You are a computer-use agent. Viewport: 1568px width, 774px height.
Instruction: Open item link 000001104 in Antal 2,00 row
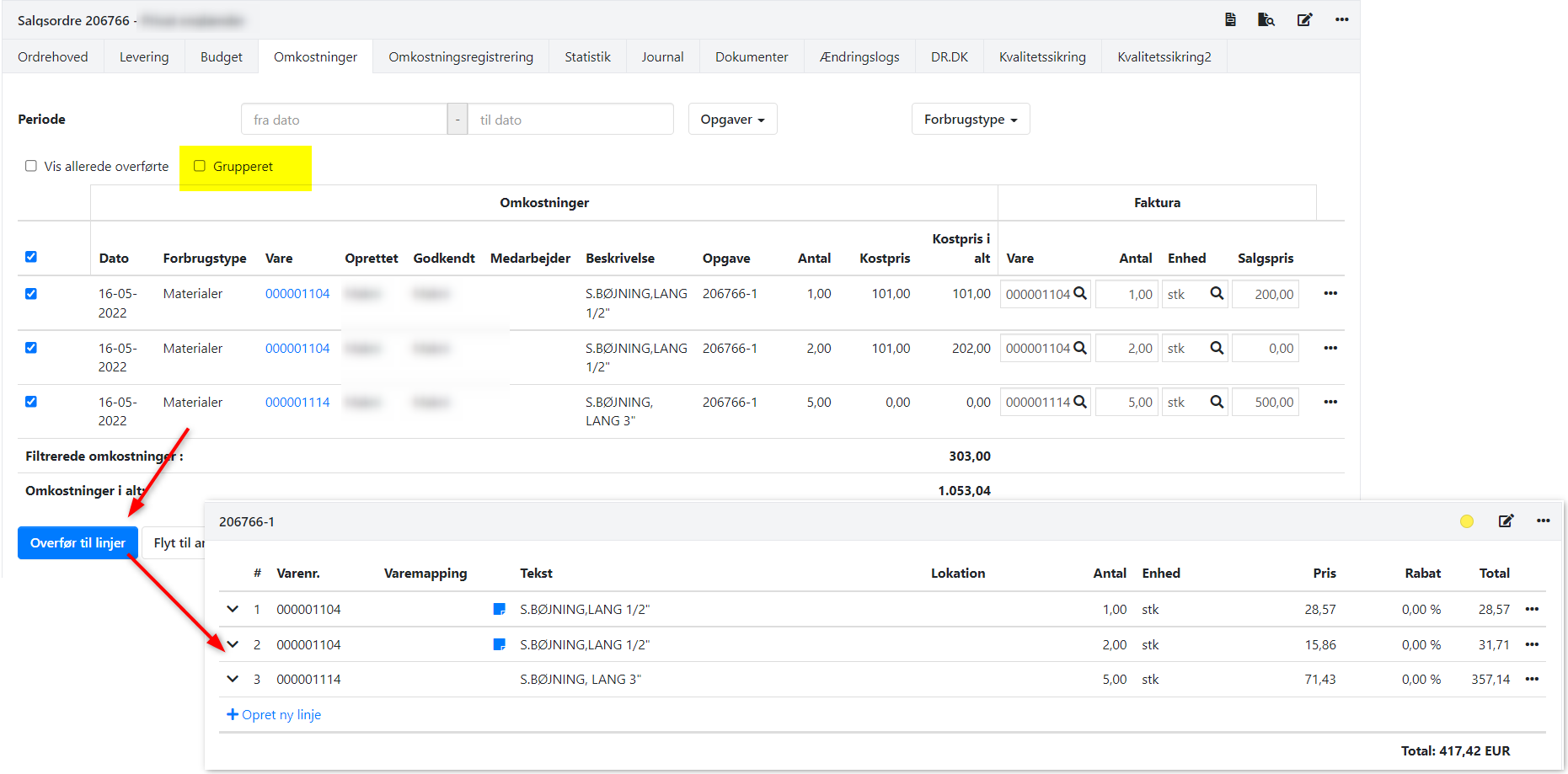pyautogui.click(x=297, y=348)
